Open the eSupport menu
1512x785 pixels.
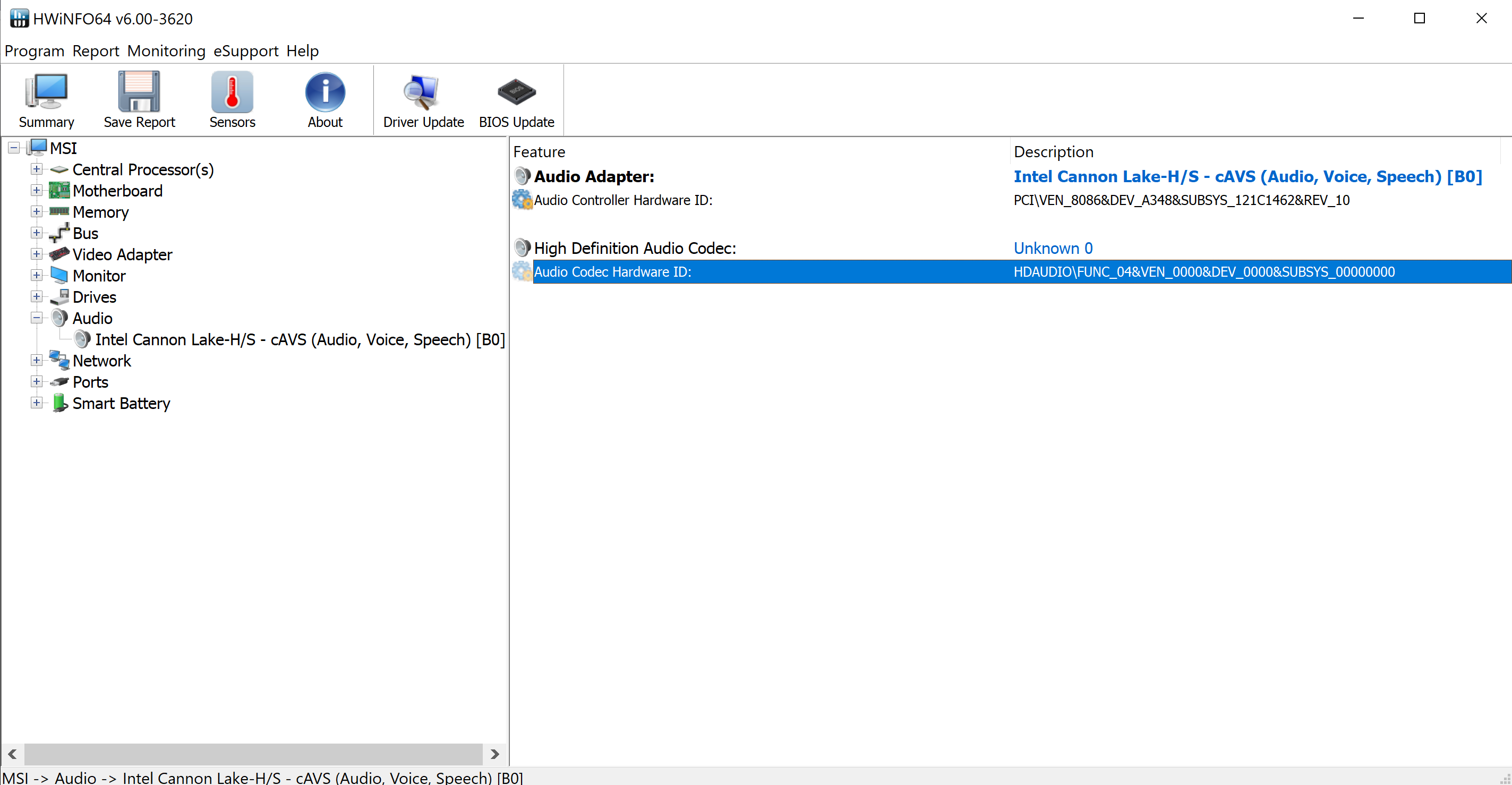click(x=245, y=51)
